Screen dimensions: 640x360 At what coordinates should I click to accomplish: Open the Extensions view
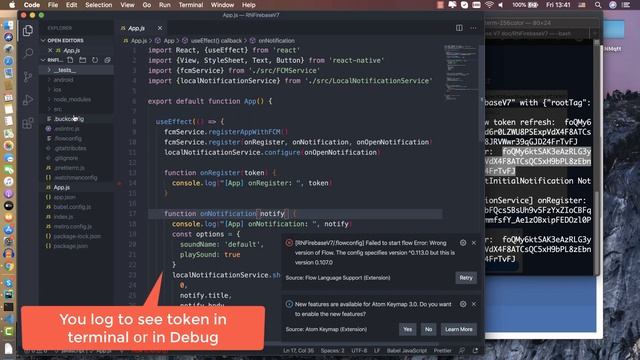[x=28, y=123]
